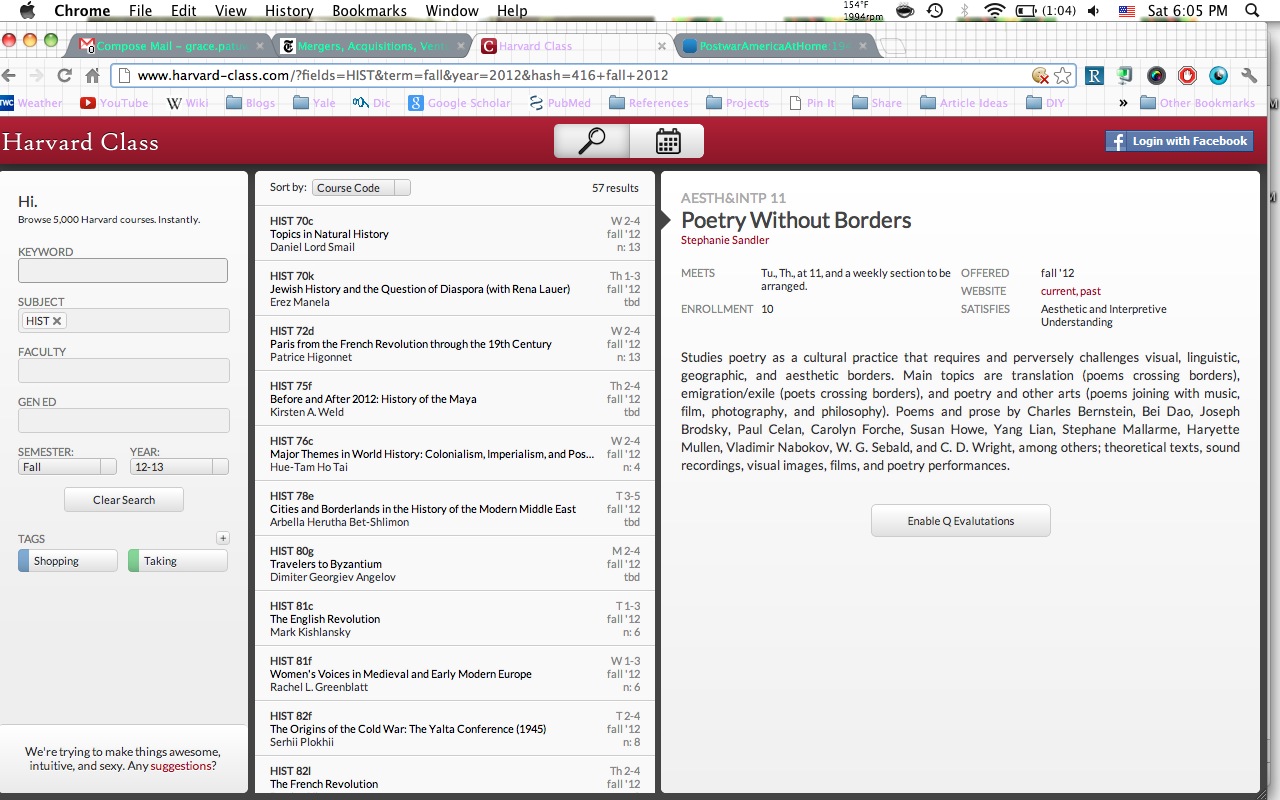Click the Wi-Fi status icon

(994, 11)
